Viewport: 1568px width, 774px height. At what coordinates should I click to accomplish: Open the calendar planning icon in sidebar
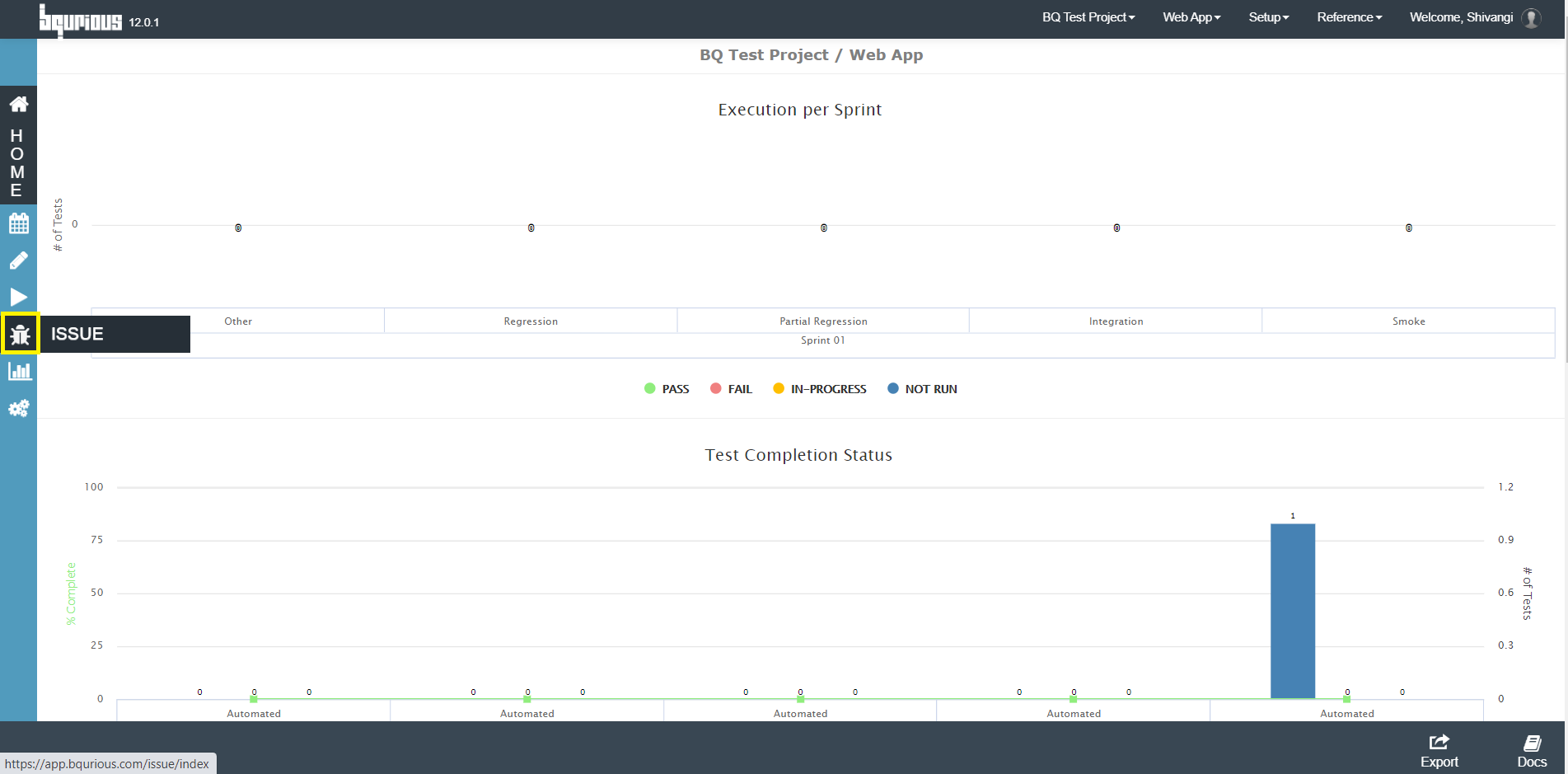tap(18, 223)
